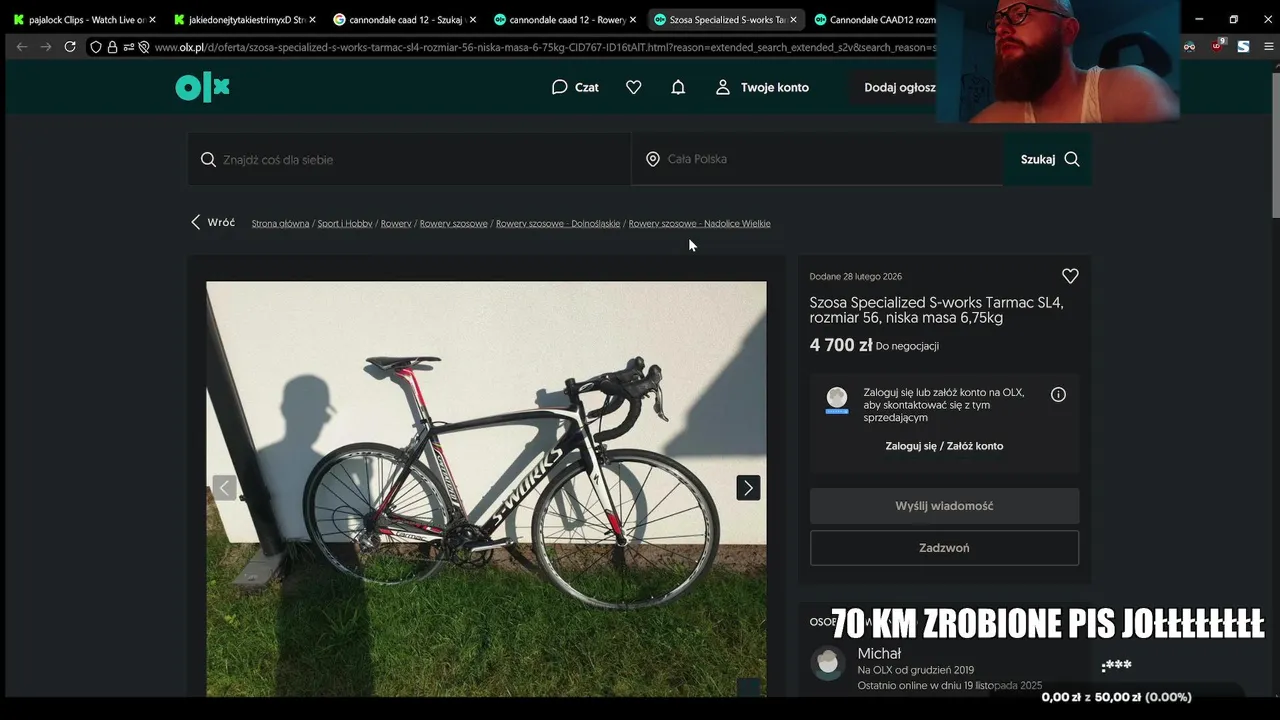This screenshot has height=720, width=1280.
Task: Click the olx.pl address bar URL
Action: click(545, 47)
